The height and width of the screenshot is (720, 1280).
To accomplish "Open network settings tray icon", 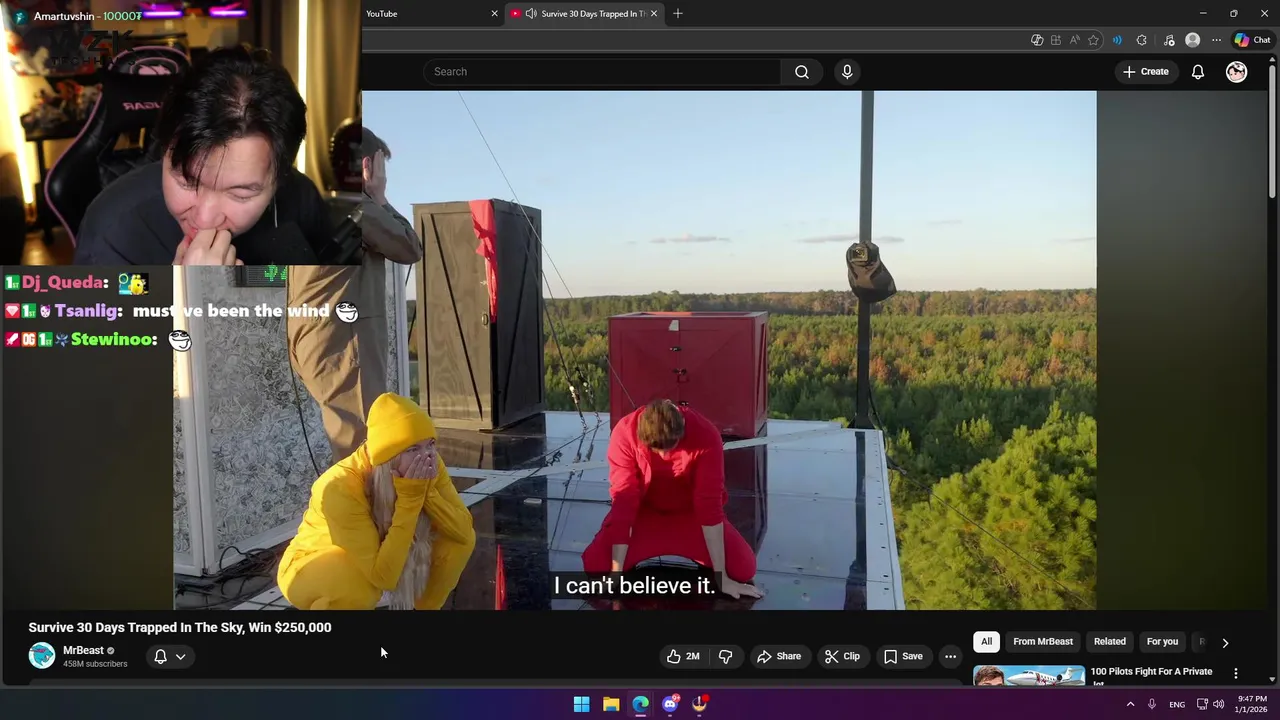I will pos(1202,704).
